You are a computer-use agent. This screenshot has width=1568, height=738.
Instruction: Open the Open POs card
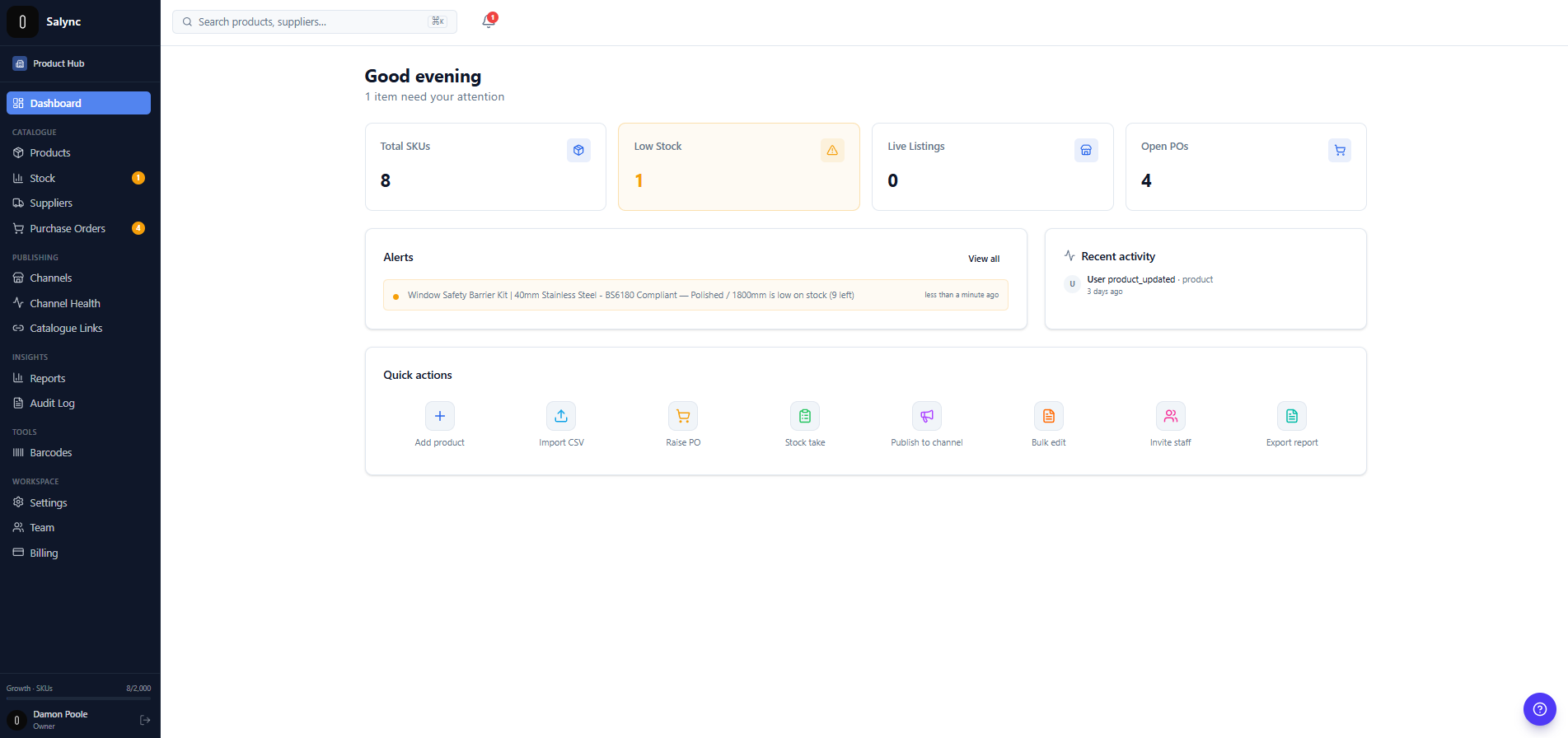click(x=1246, y=167)
